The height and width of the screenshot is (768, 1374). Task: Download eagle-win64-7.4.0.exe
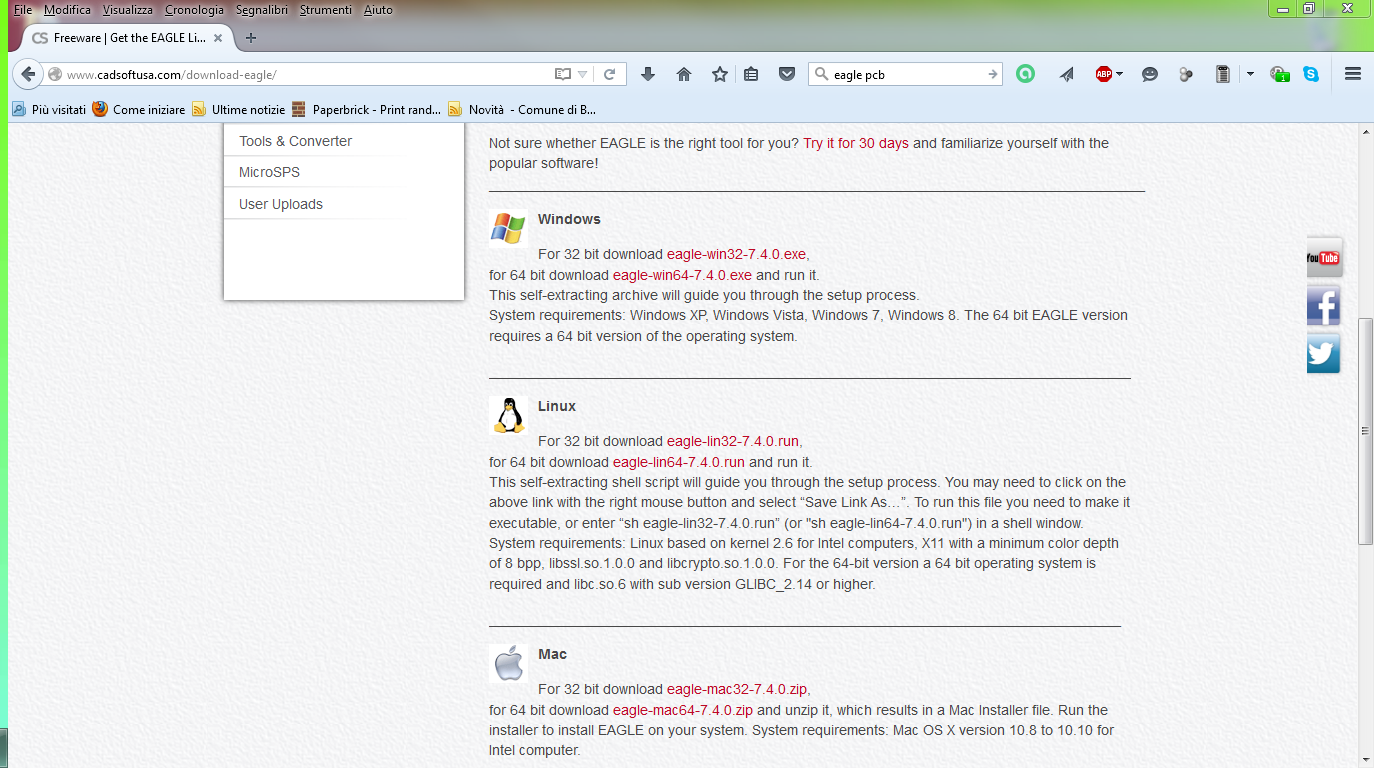pos(682,275)
